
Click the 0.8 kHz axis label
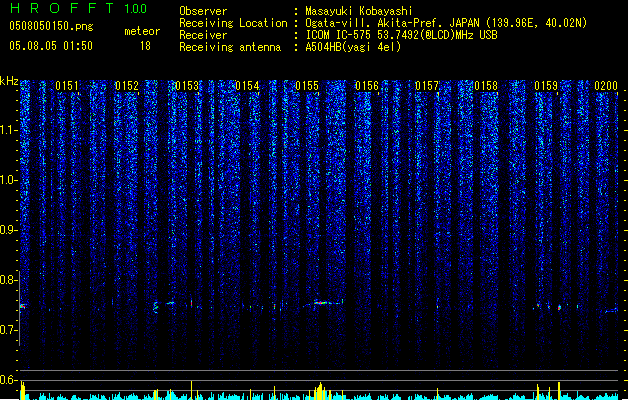tap(8, 280)
